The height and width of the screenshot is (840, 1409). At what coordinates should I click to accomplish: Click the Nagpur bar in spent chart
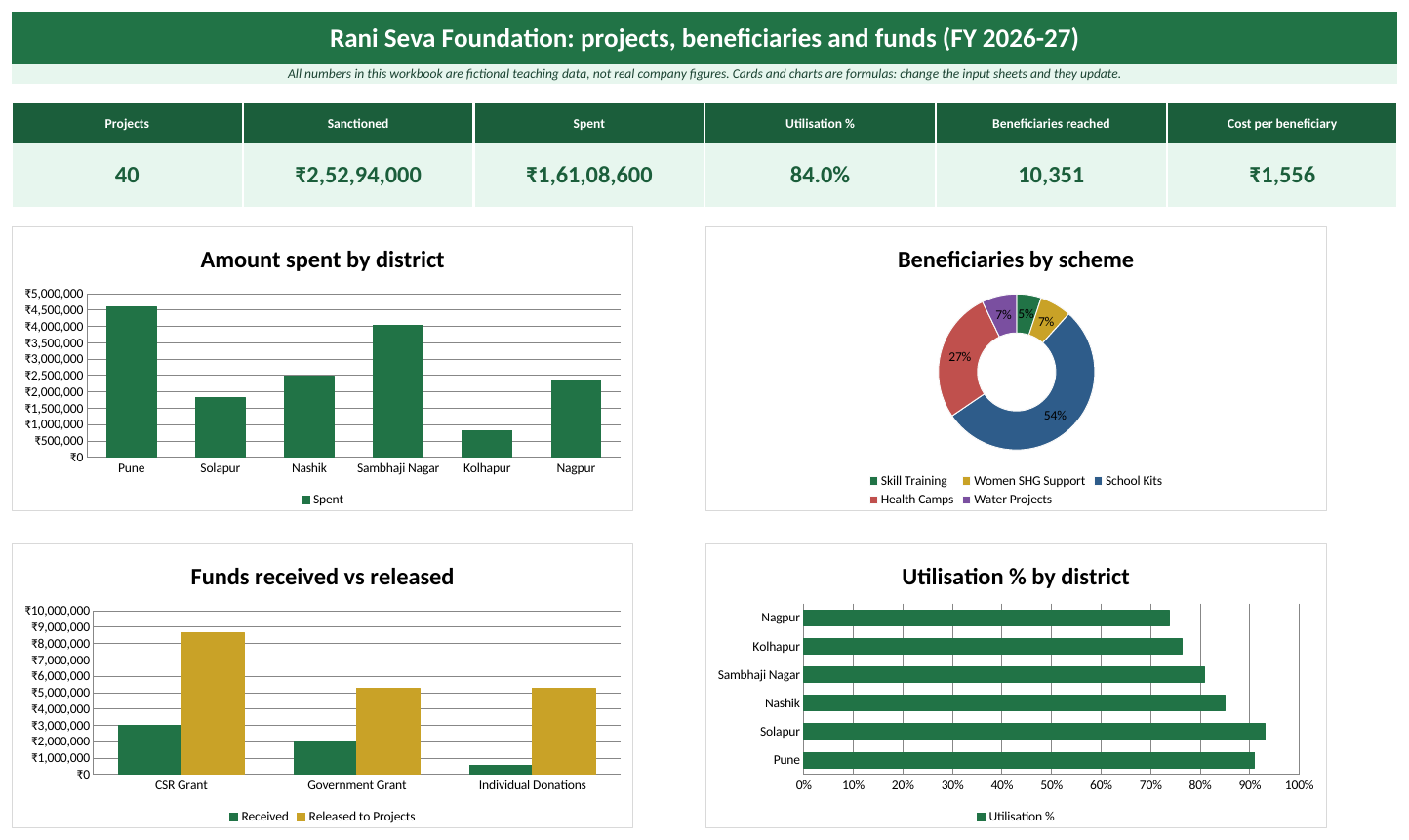click(x=576, y=419)
